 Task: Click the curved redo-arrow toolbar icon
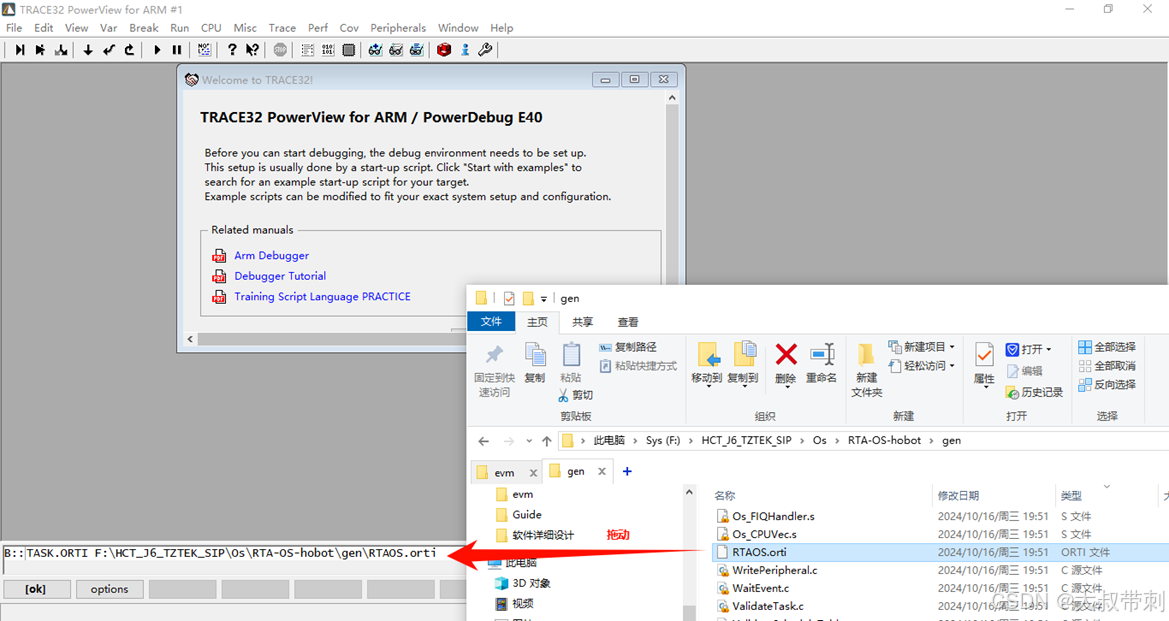click(130, 50)
